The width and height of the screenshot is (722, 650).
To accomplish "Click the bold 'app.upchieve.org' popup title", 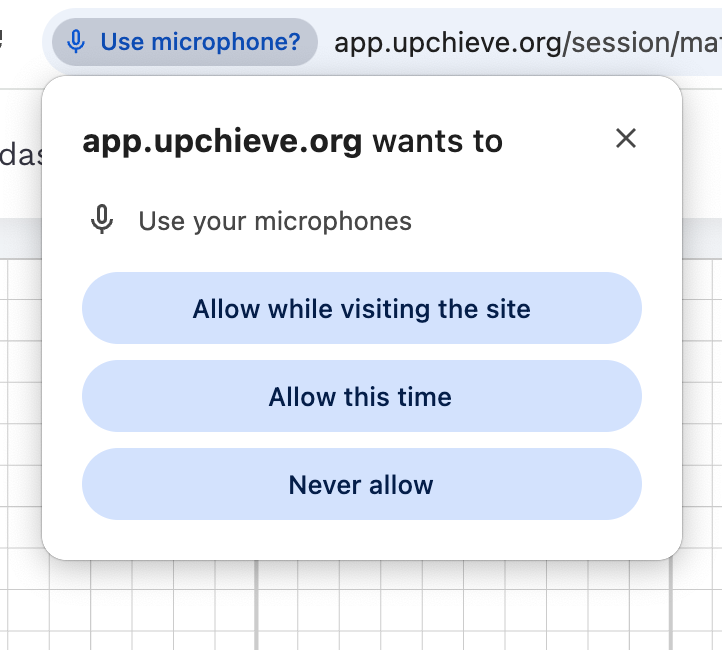I will (222, 142).
